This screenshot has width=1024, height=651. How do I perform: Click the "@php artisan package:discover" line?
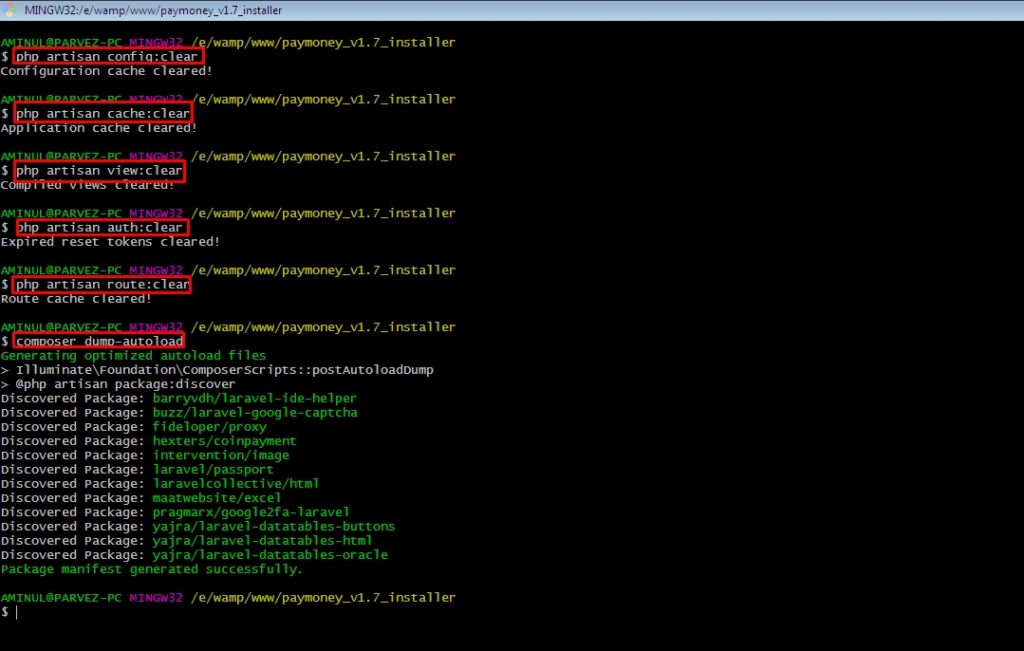(125, 384)
